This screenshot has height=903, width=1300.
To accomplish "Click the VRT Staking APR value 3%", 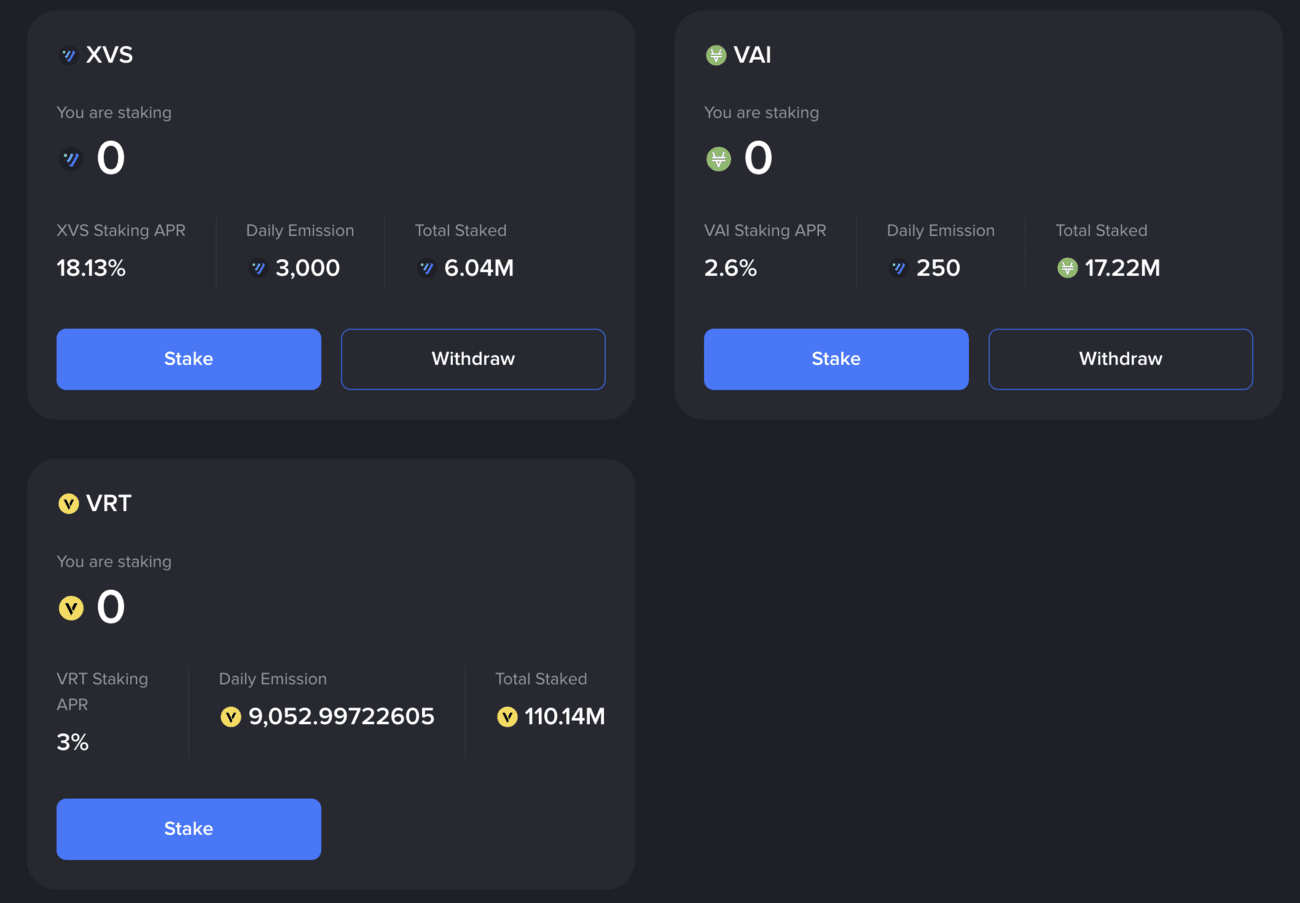I will [x=73, y=742].
